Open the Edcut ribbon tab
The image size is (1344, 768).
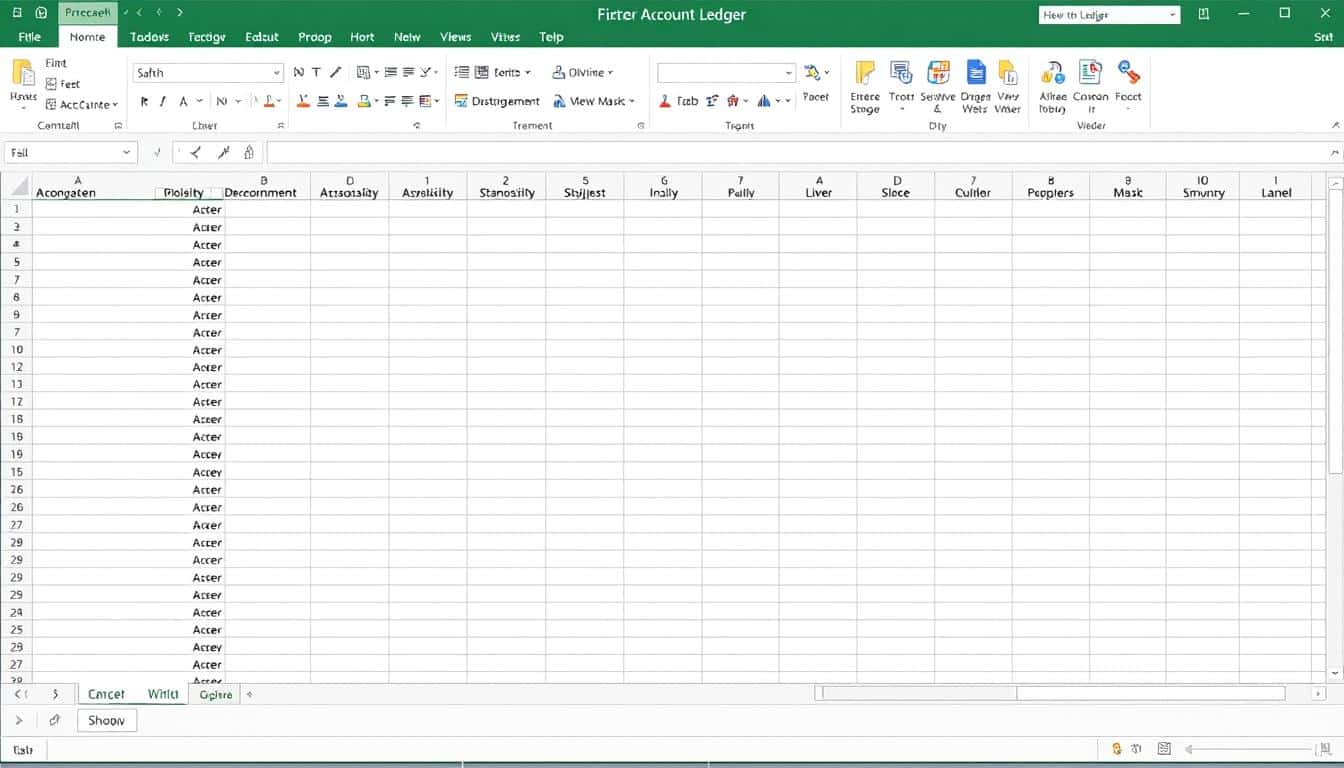coord(262,37)
